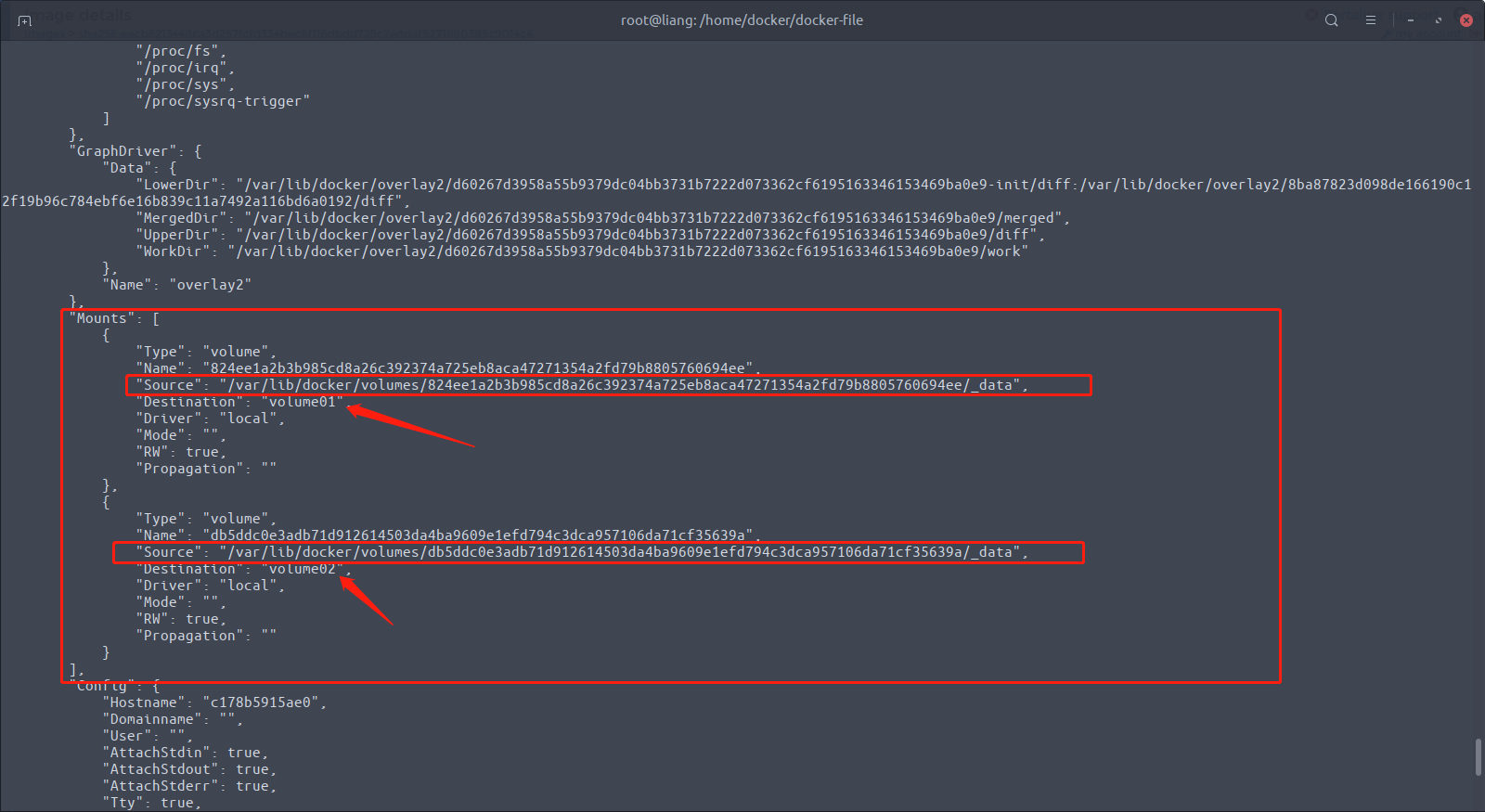
Task: Click the vertical scrollbar thumb
Action: [x=1478, y=756]
